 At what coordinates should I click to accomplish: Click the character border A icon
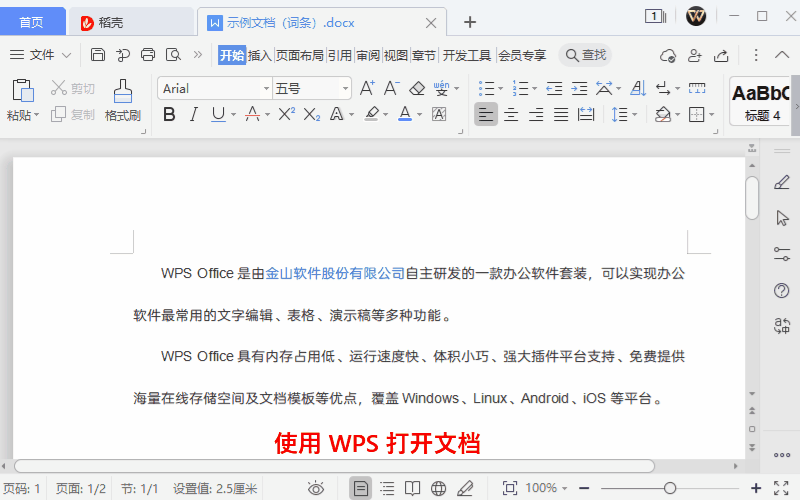tap(439, 114)
